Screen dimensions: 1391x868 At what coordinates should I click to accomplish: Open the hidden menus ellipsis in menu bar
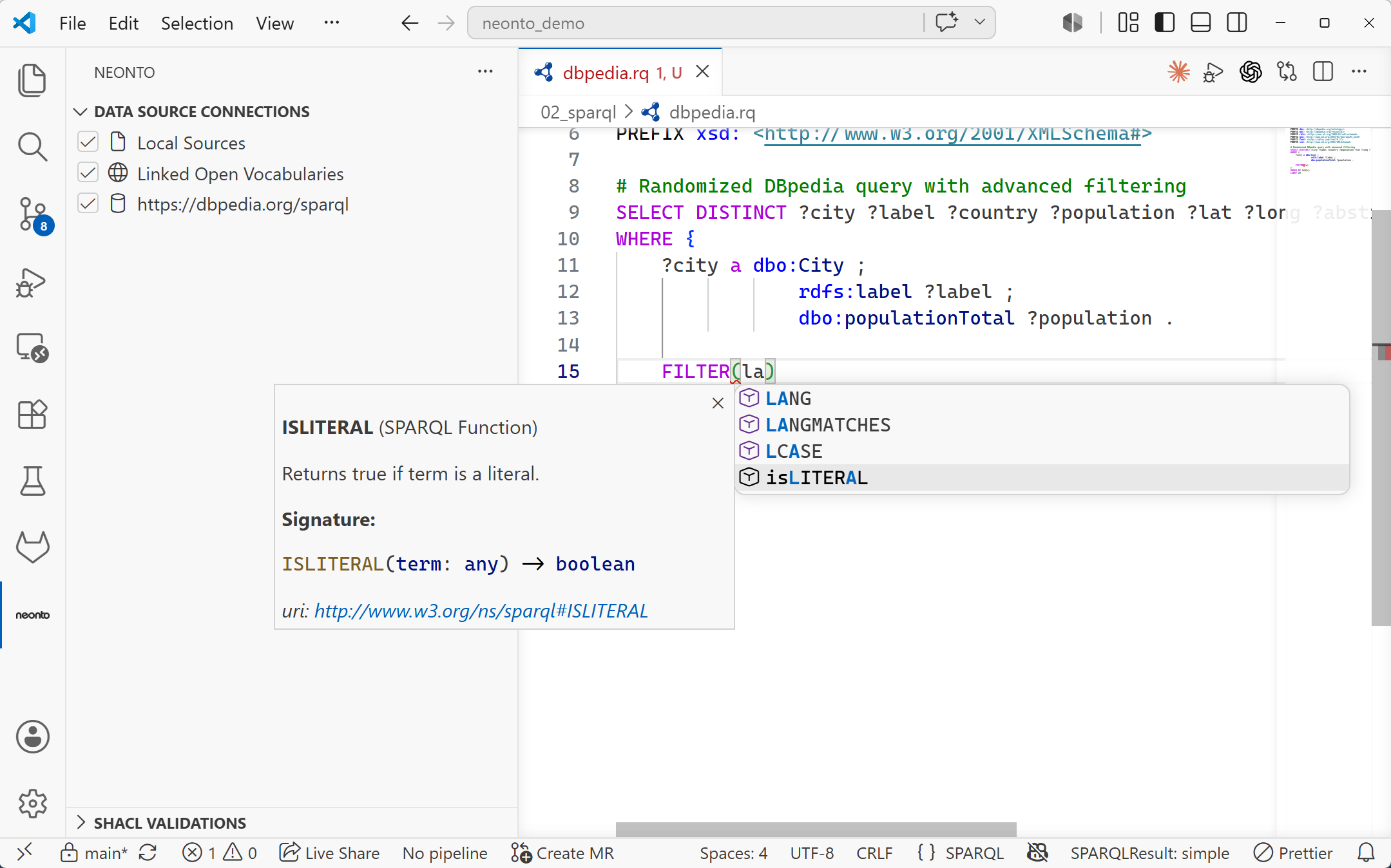tap(332, 23)
